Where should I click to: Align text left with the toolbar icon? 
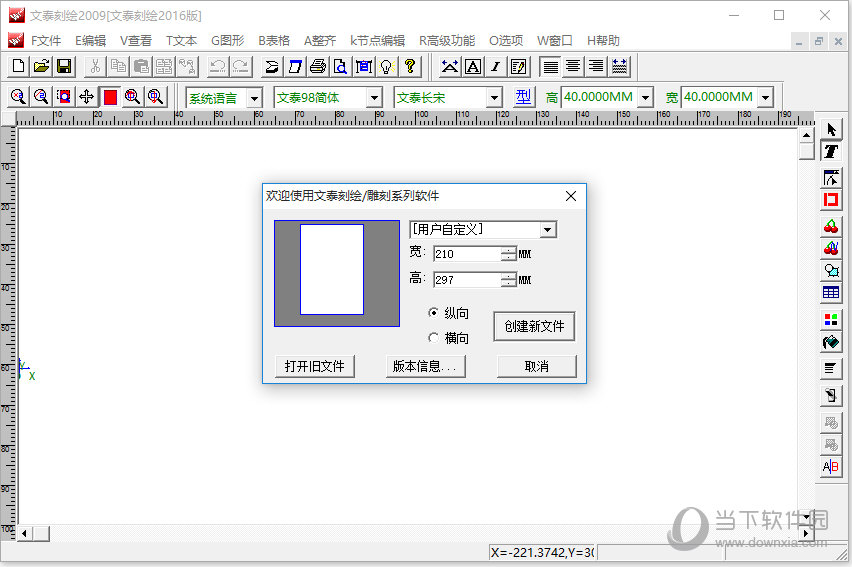pyautogui.click(x=550, y=66)
